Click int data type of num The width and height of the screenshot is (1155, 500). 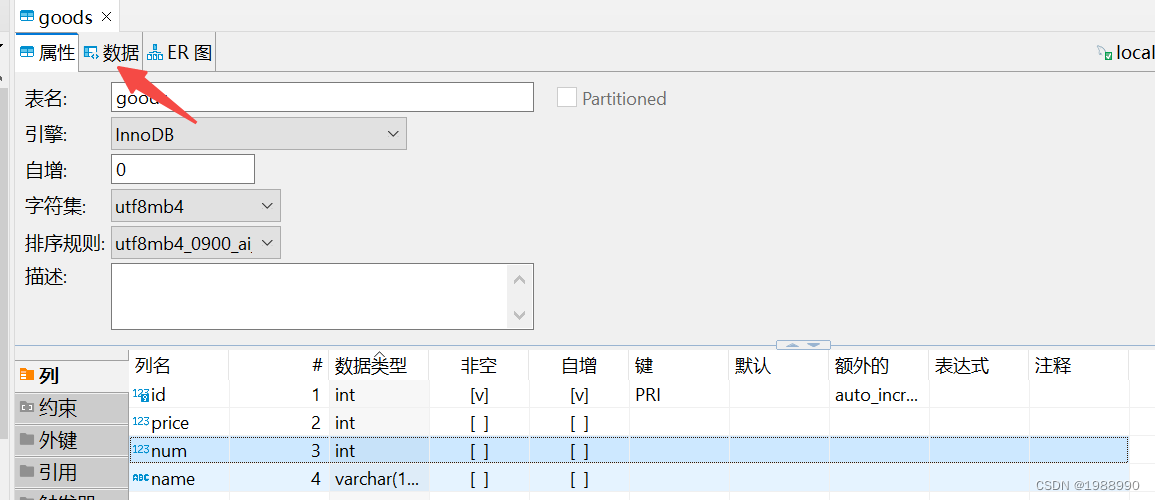click(x=379, y=451)
